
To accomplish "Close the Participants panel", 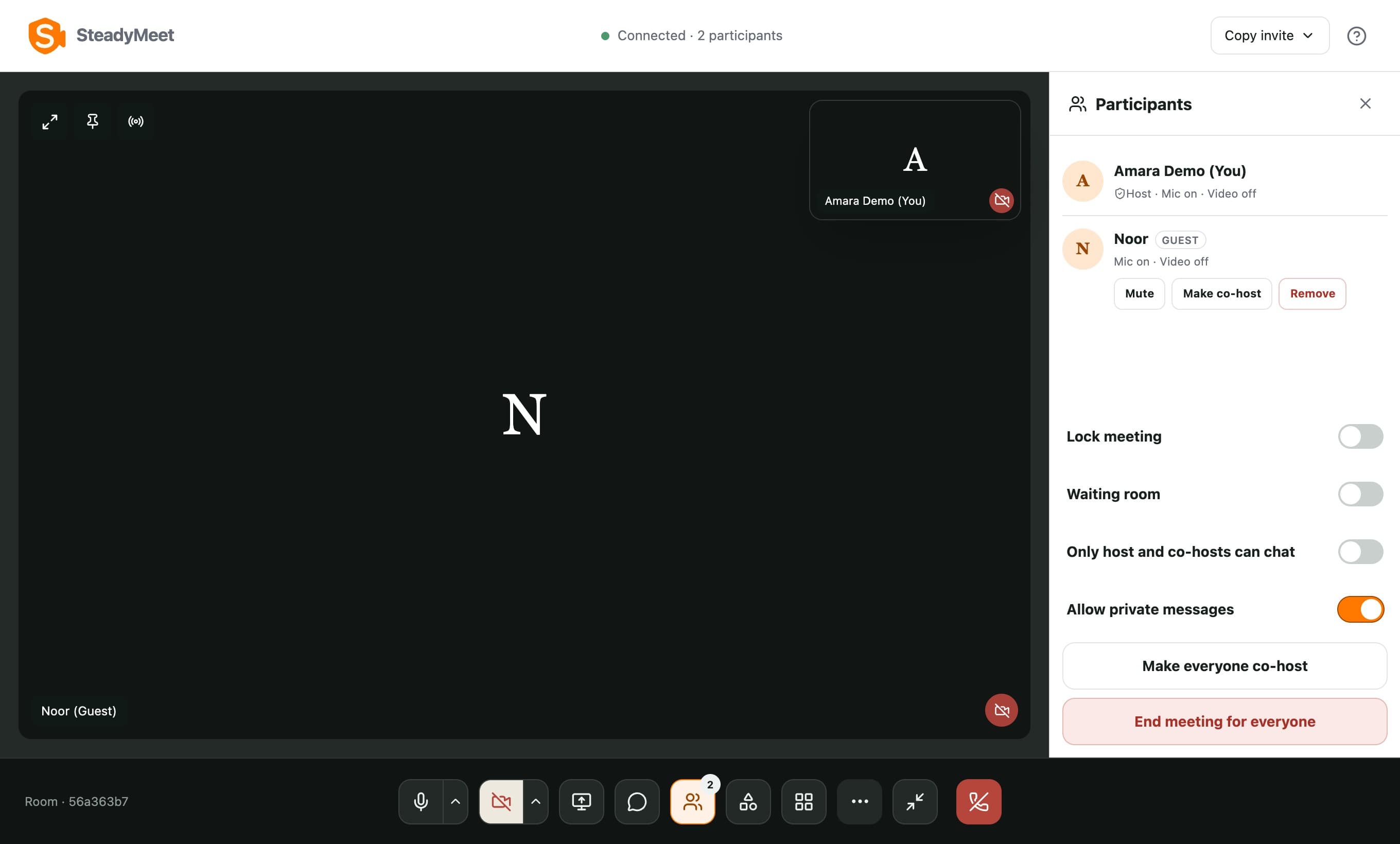I will (1365, 103).
